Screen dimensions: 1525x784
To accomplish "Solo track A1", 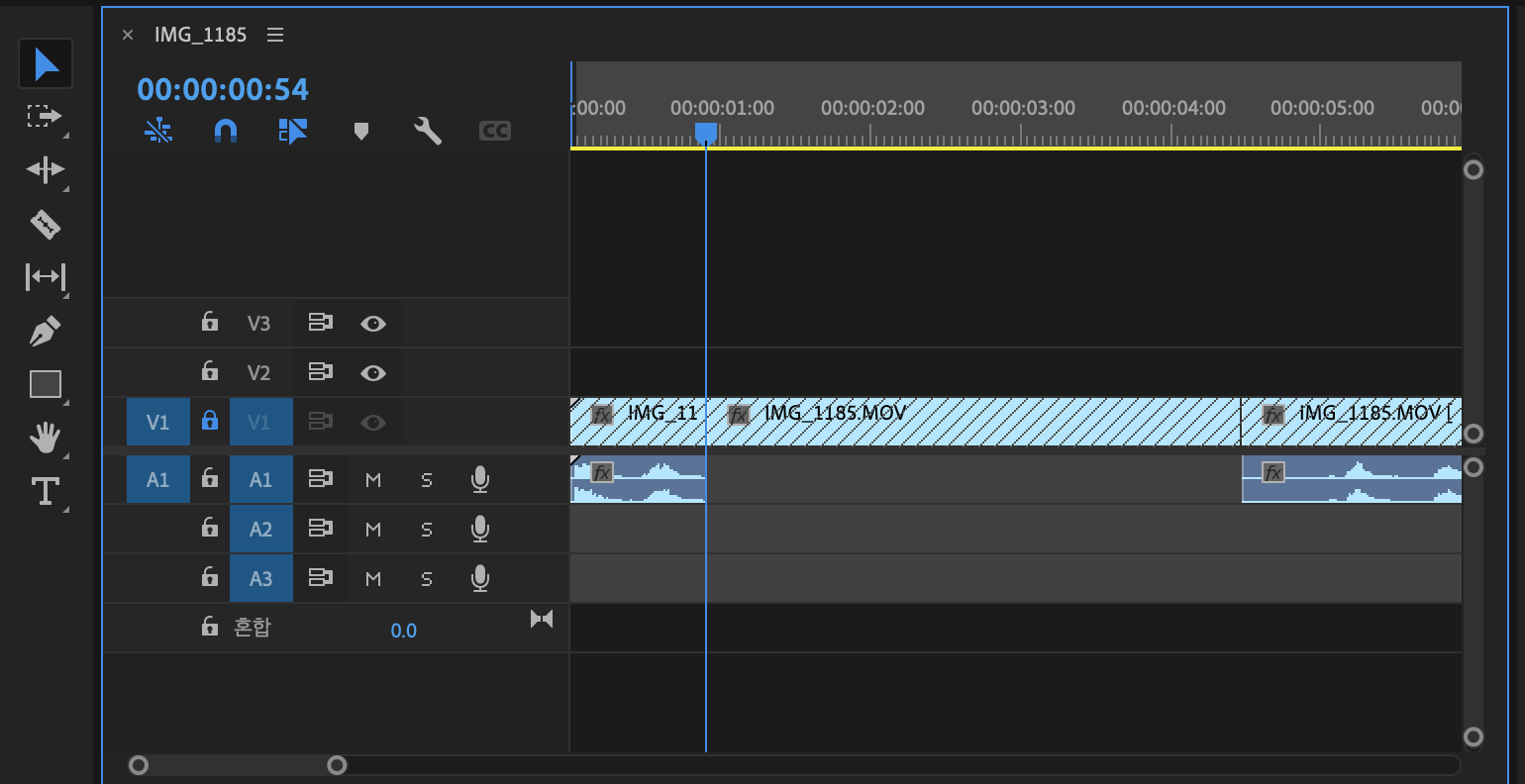I will click(x=427, y=480).
